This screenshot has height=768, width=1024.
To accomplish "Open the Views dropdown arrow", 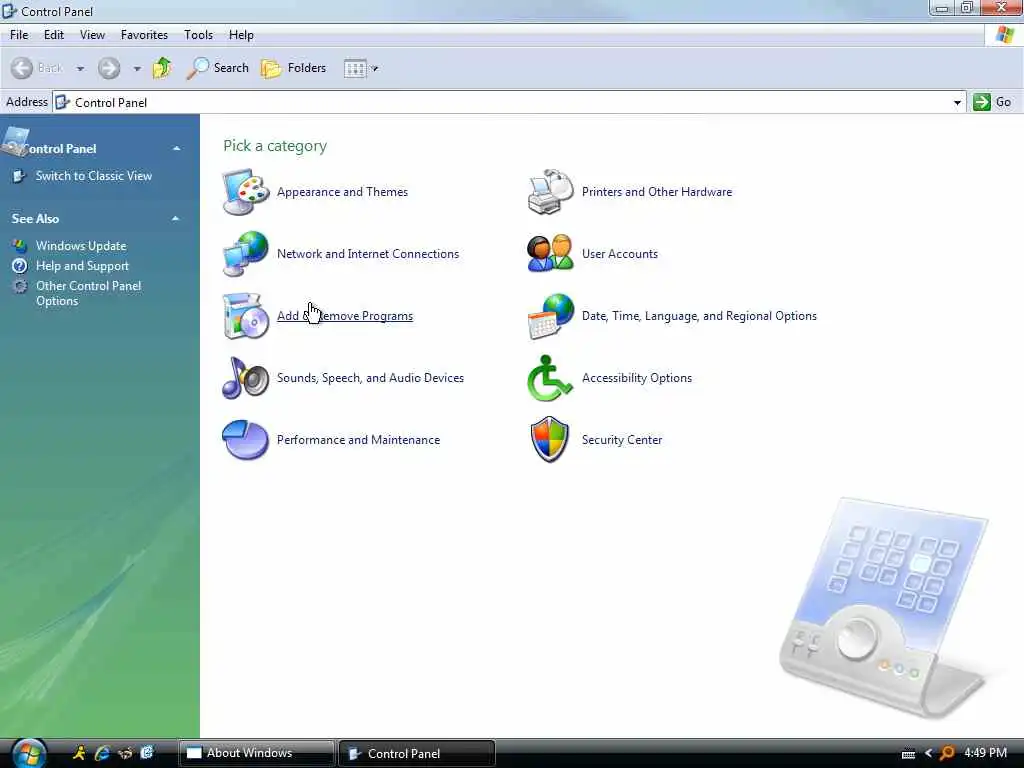I will coord(375,69).
